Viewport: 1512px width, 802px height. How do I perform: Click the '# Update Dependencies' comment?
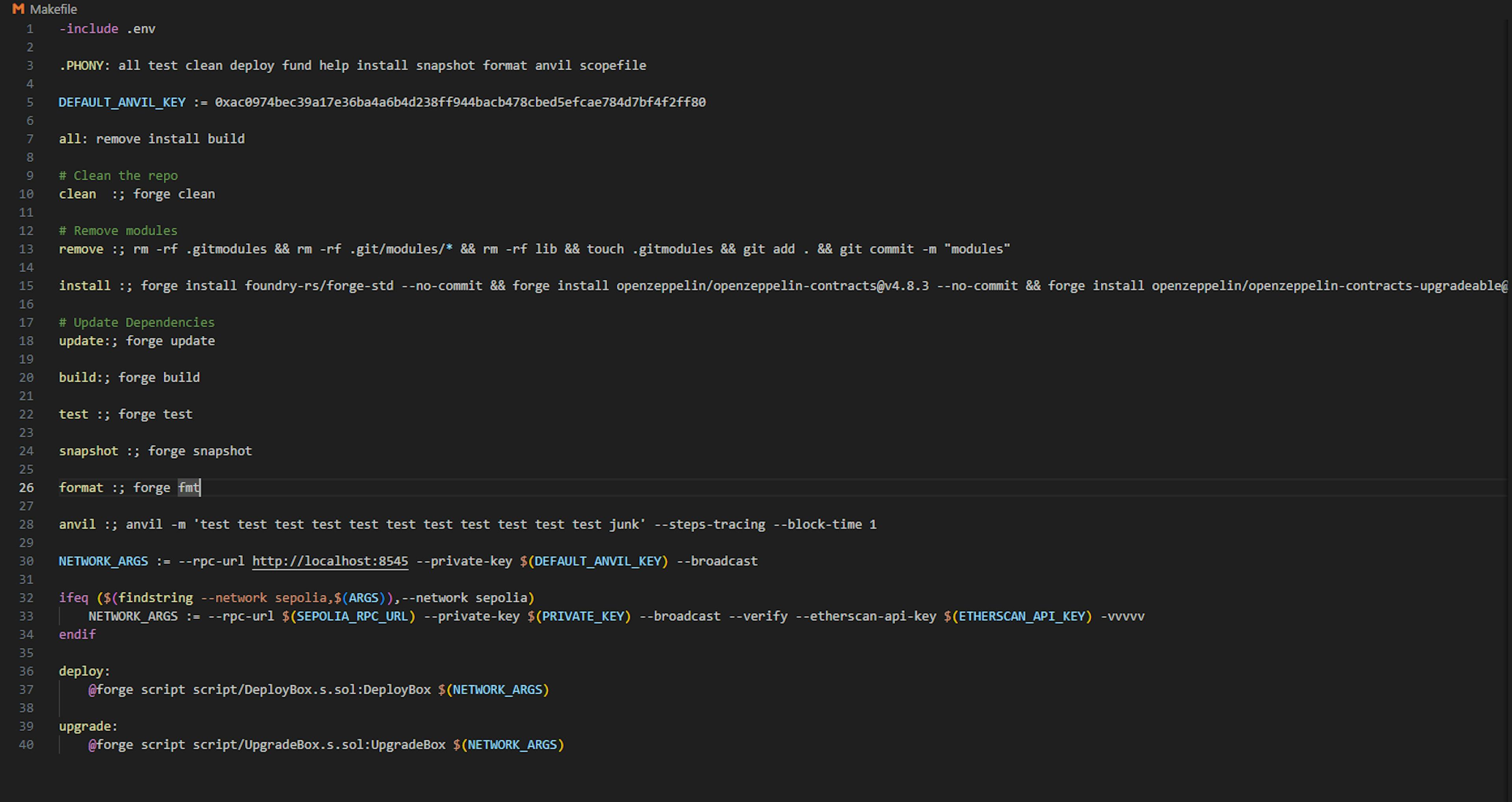(x=137, y=322)
